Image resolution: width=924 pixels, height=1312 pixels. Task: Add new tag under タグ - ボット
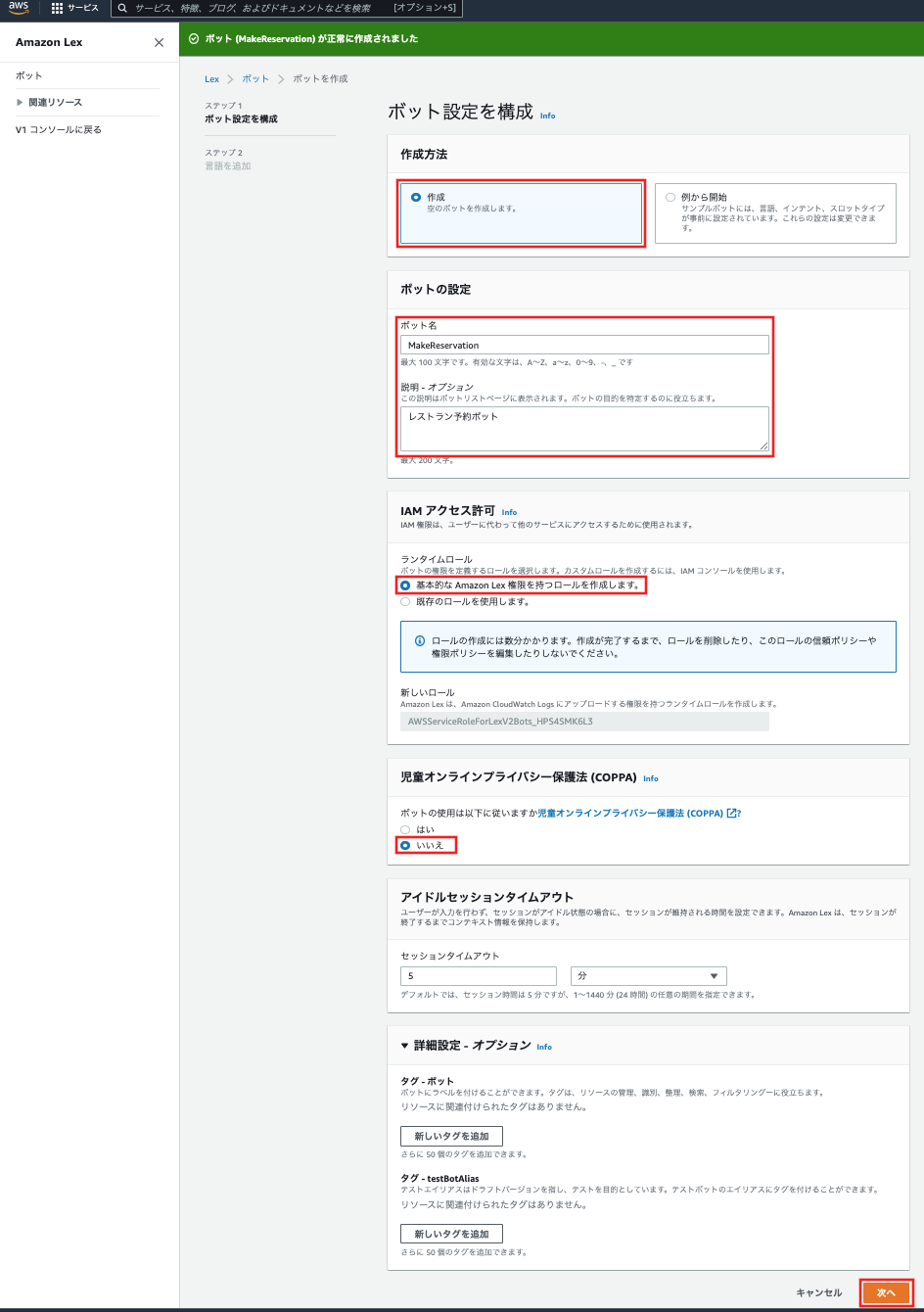[x=451, y=1136]
